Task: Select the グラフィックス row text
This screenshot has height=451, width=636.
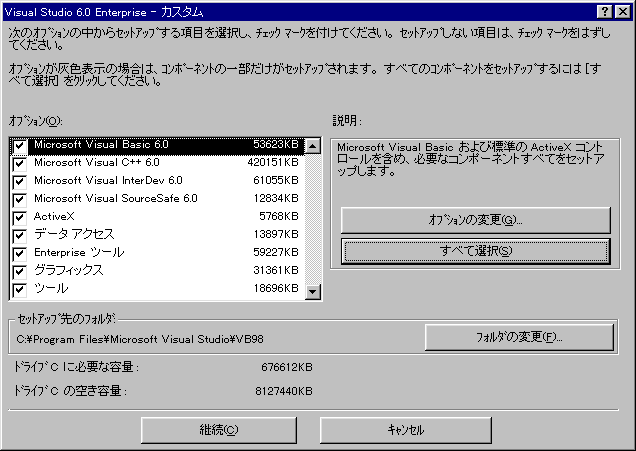Action: [x=69, y=270]
